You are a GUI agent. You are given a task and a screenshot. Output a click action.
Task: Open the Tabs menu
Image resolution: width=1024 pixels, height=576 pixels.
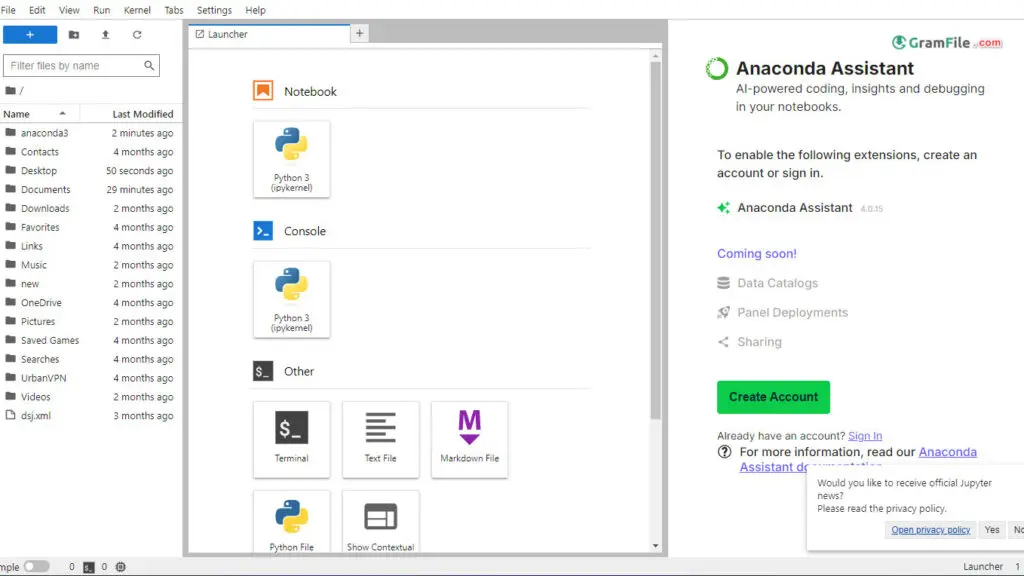[174, 10]
